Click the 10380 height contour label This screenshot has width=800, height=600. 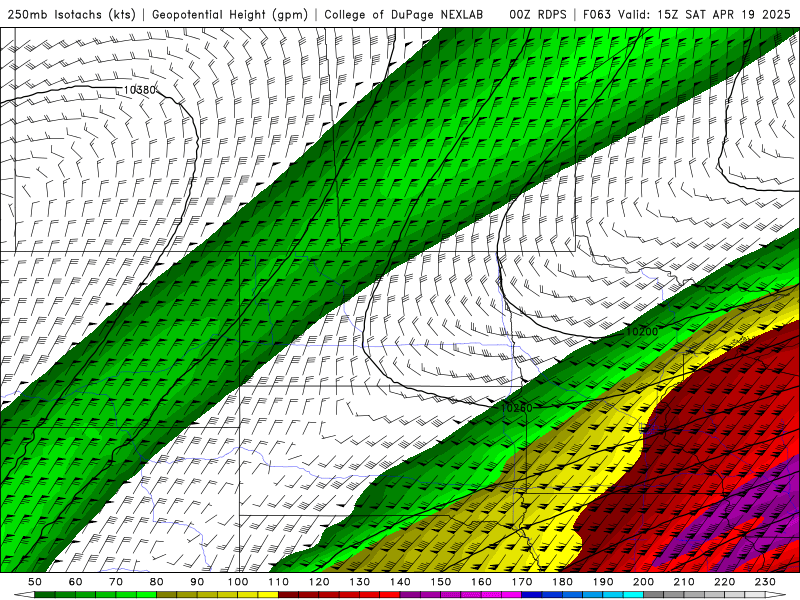click(x=139, y=90)
